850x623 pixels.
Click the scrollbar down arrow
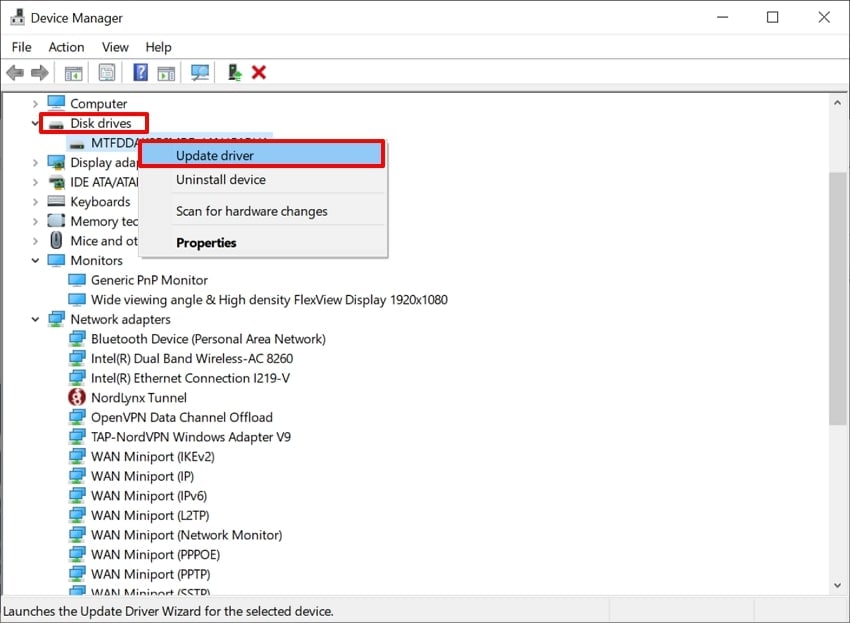tap(837, 586)
